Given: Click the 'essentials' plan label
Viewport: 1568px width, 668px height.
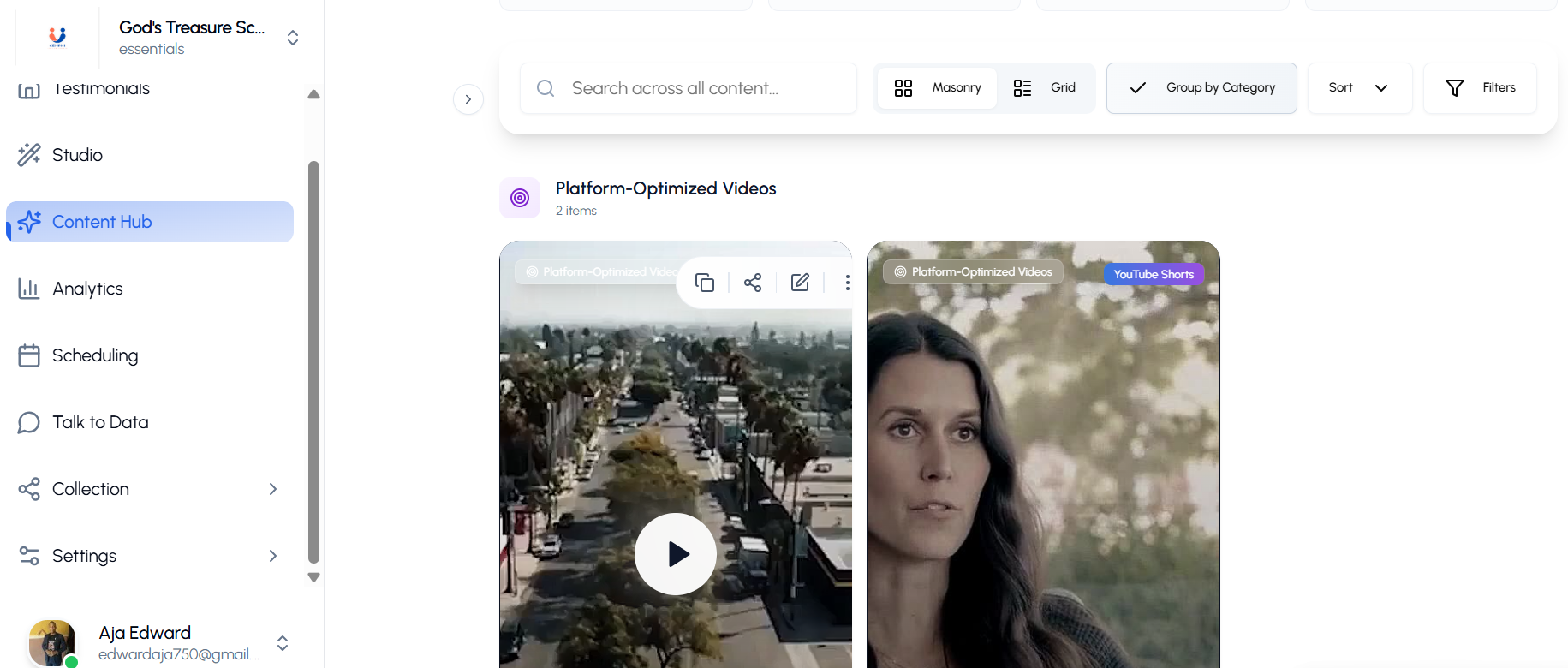Looking at the screenshot, I should click(x=152, y=49).
